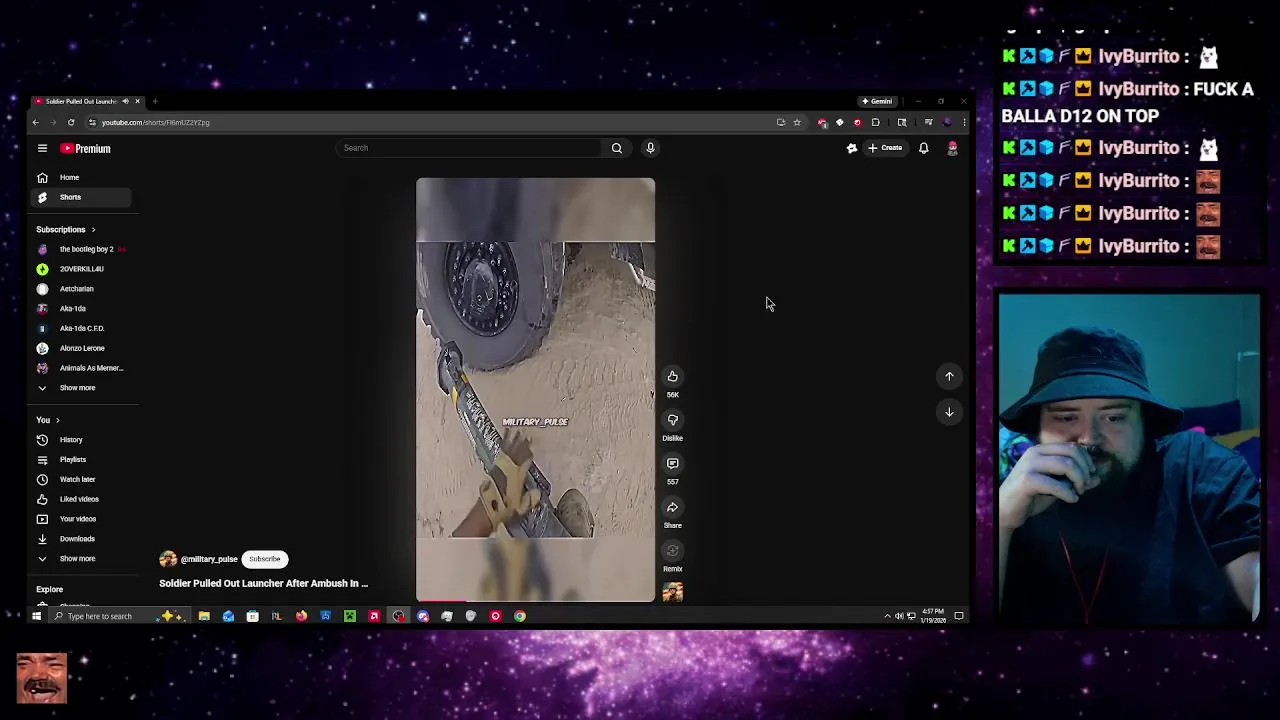
Task: Dislike the Short with thumbs-down icon
Action: pyautogui.click(x=673, y=420)
